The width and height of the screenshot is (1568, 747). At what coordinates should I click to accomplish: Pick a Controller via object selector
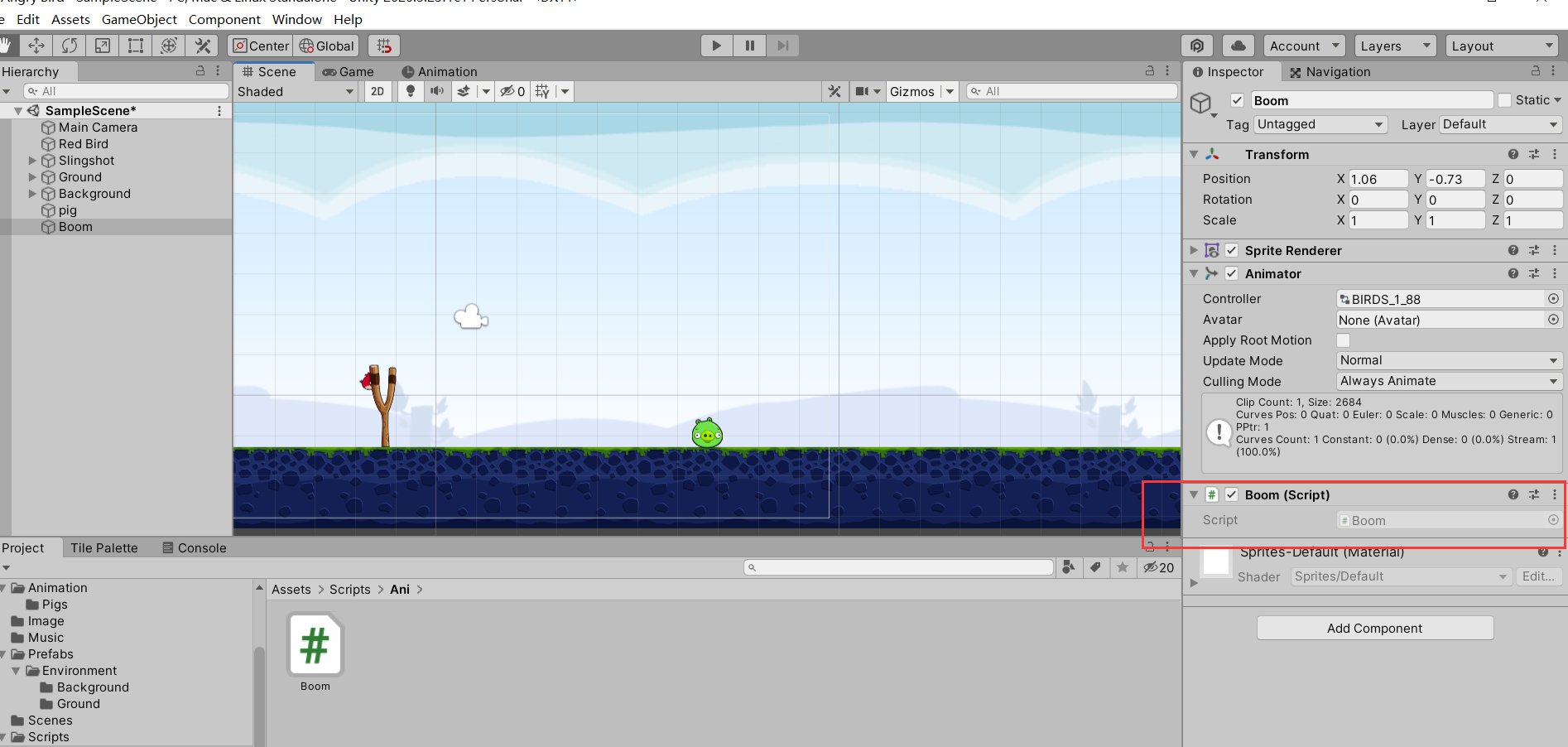click(1553, 299)
